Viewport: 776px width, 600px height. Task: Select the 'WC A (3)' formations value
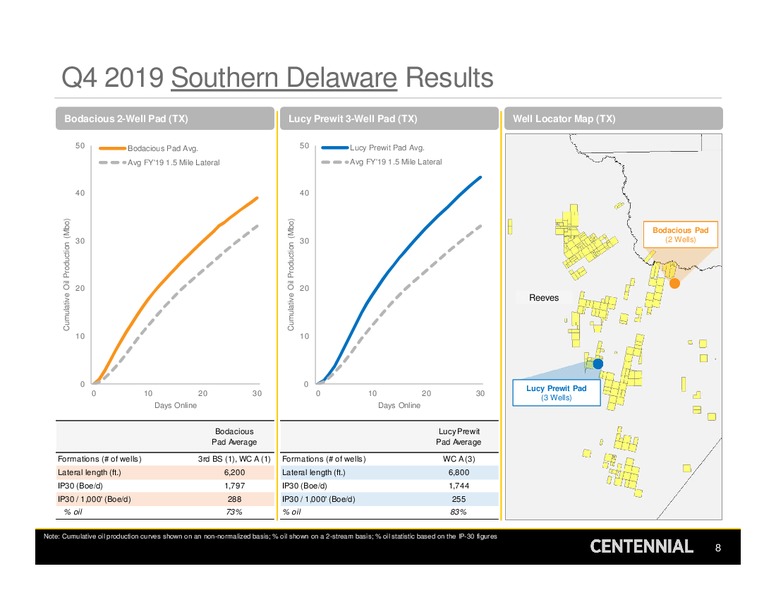[459, 459]
